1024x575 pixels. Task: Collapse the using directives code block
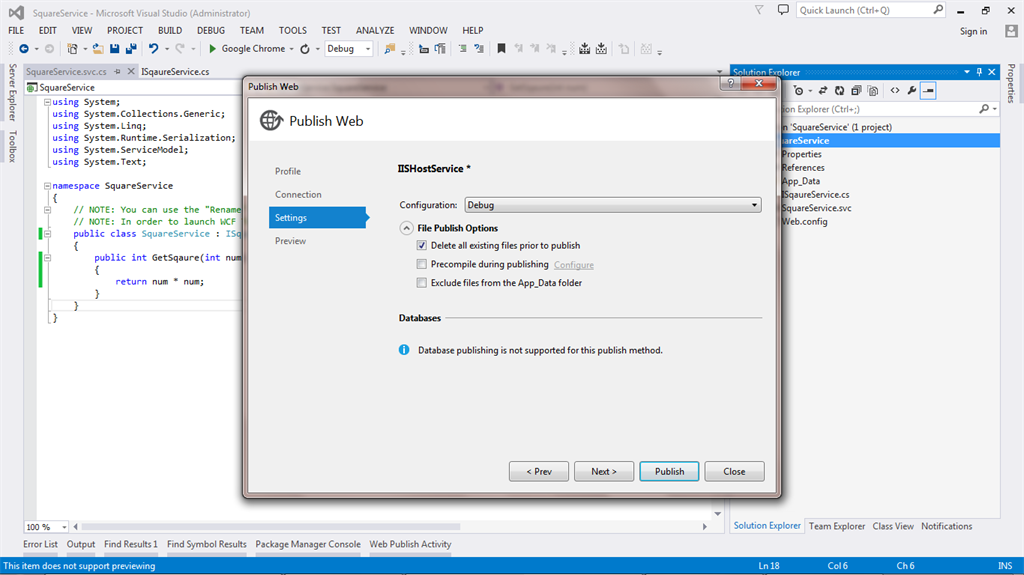47,102
